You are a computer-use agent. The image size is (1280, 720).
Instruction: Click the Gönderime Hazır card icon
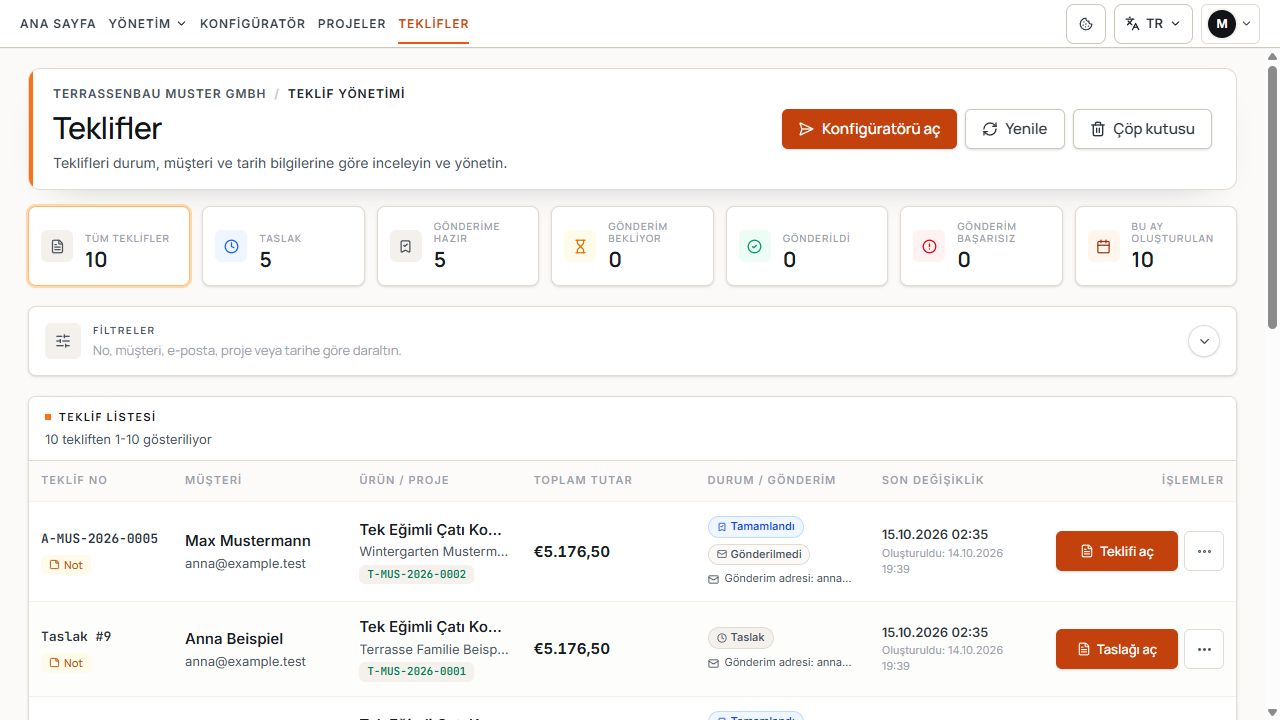pyautogui.click(x=406, y=246)
